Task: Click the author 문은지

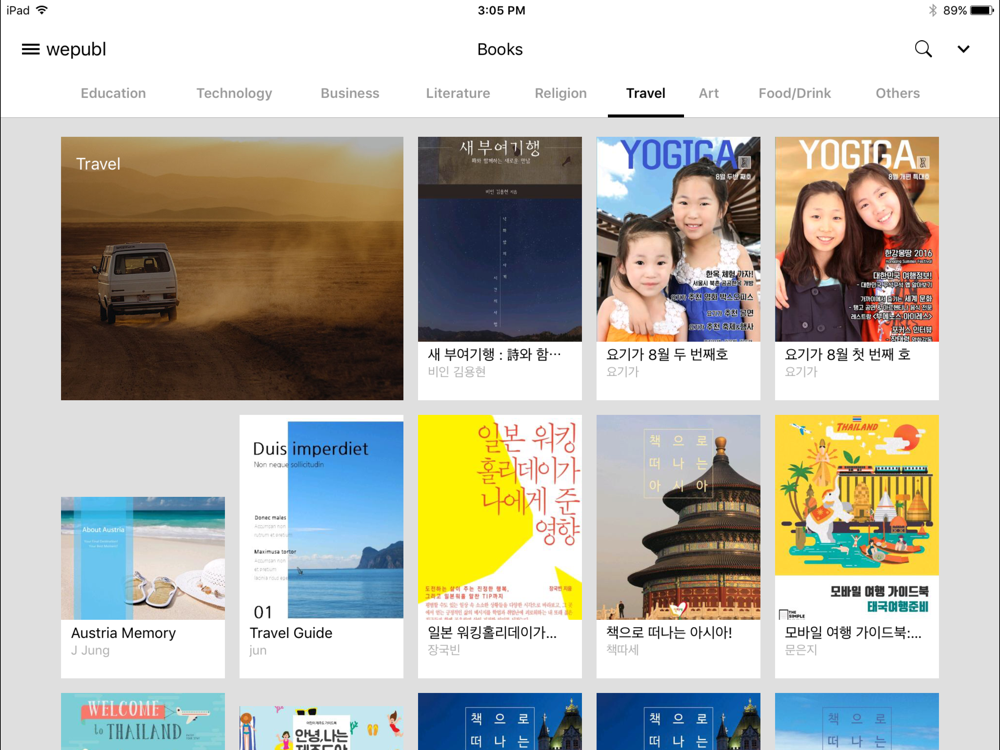Action: click(x=801, y=650)
